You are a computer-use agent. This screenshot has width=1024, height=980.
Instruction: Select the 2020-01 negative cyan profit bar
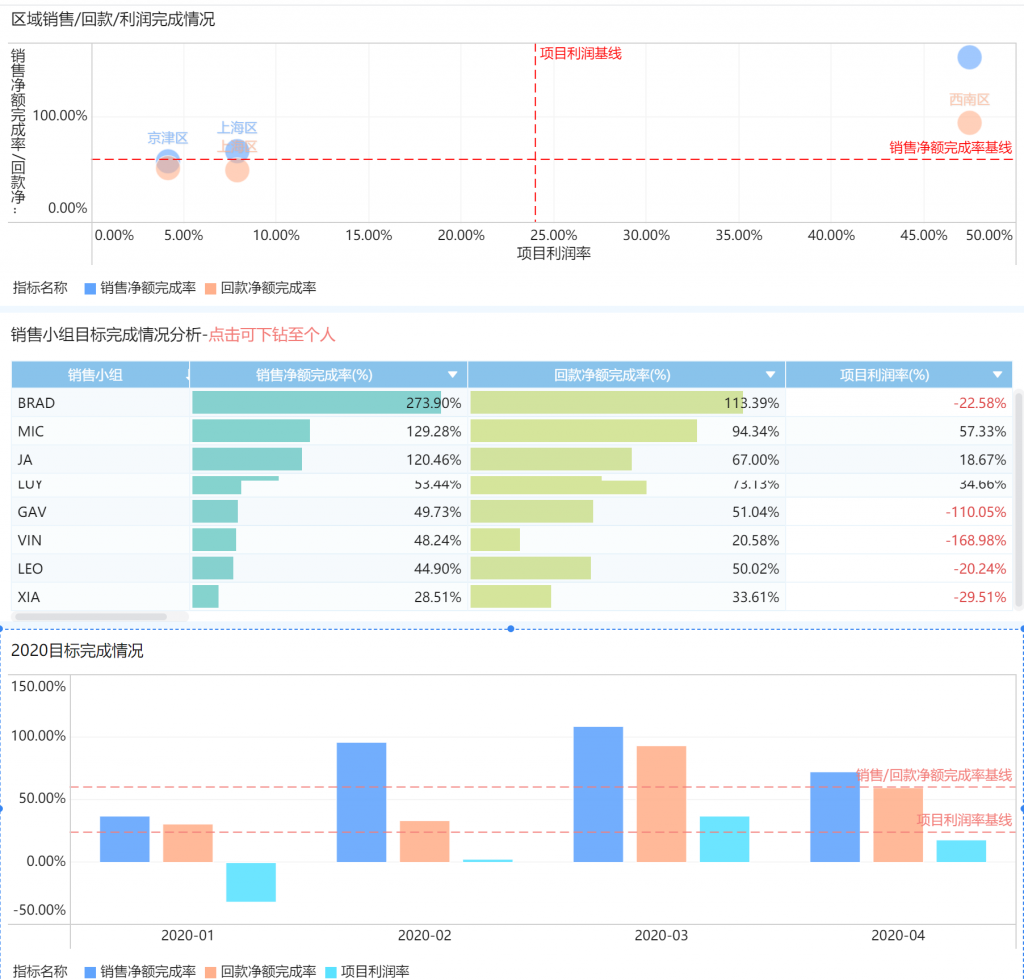[x=251, y=882]
